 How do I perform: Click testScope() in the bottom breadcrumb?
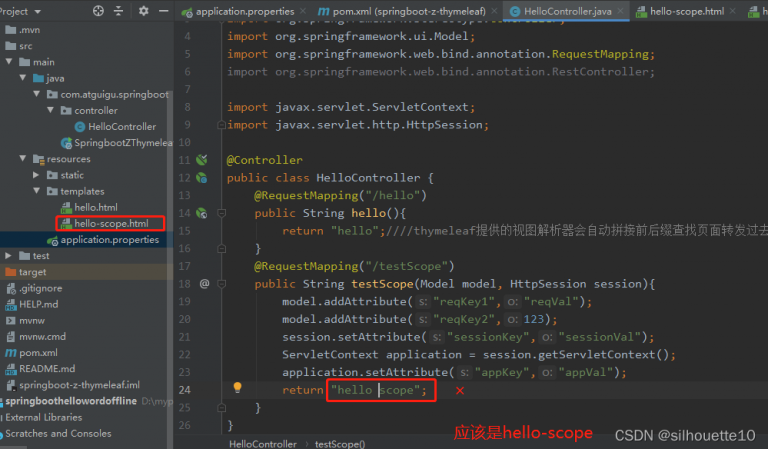pyautogui.click(x=340, y=442)
